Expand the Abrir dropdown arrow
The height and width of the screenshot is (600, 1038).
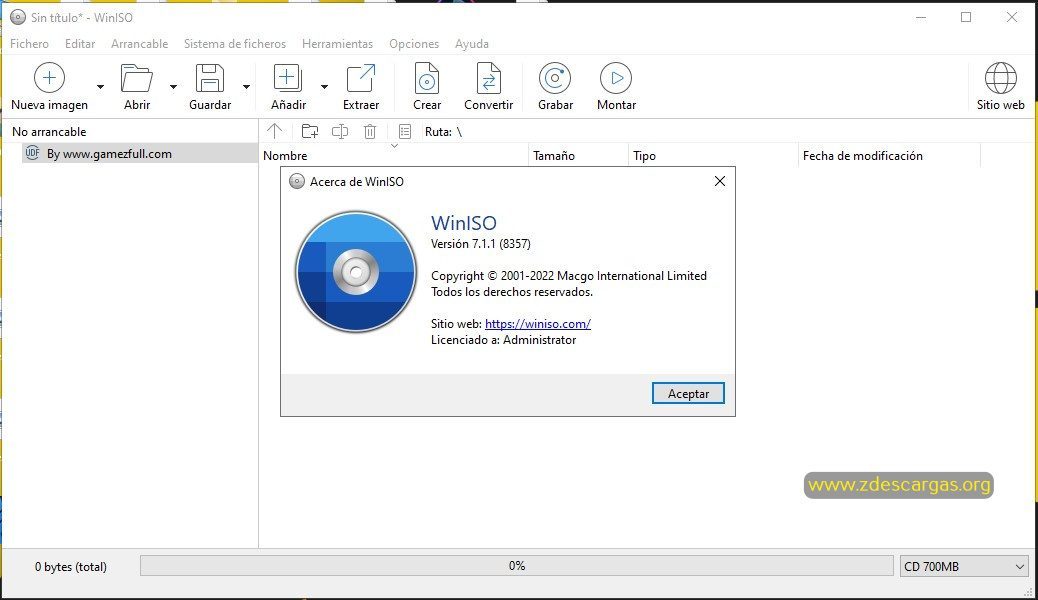coord(173,87)
